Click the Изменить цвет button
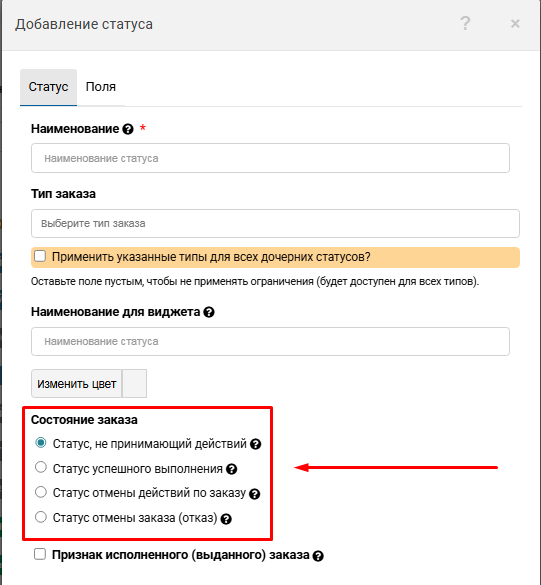This screenshot has height=585, width=541. tap(76, 384)
